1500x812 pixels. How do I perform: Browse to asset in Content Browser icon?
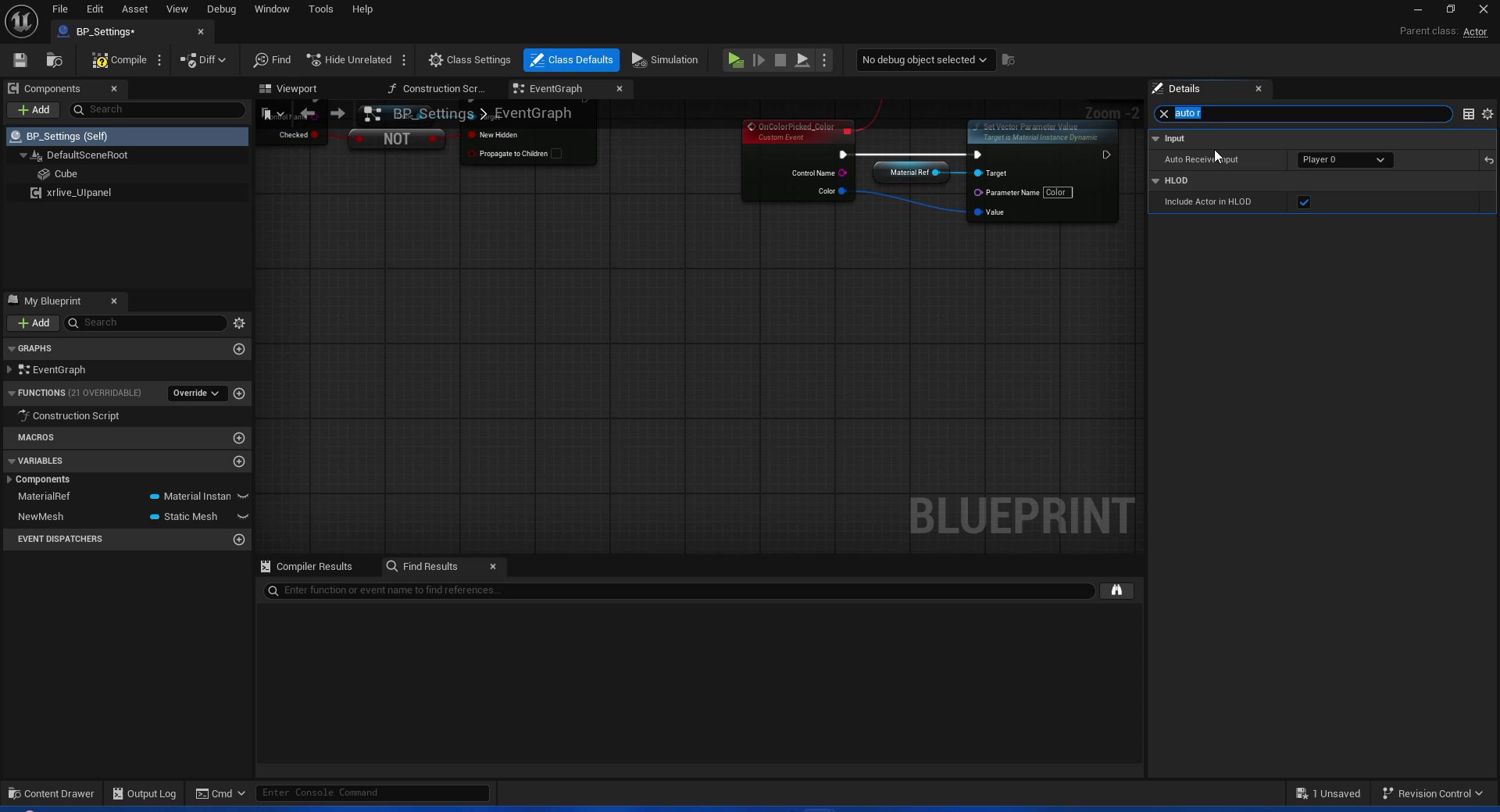54,60
